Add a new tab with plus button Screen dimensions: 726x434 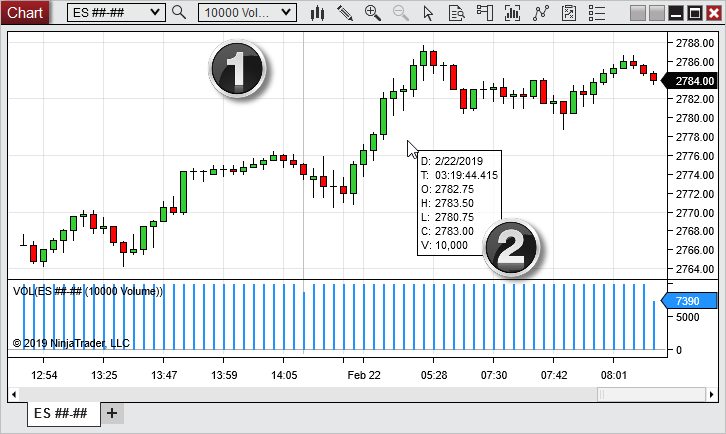point(112,413)
